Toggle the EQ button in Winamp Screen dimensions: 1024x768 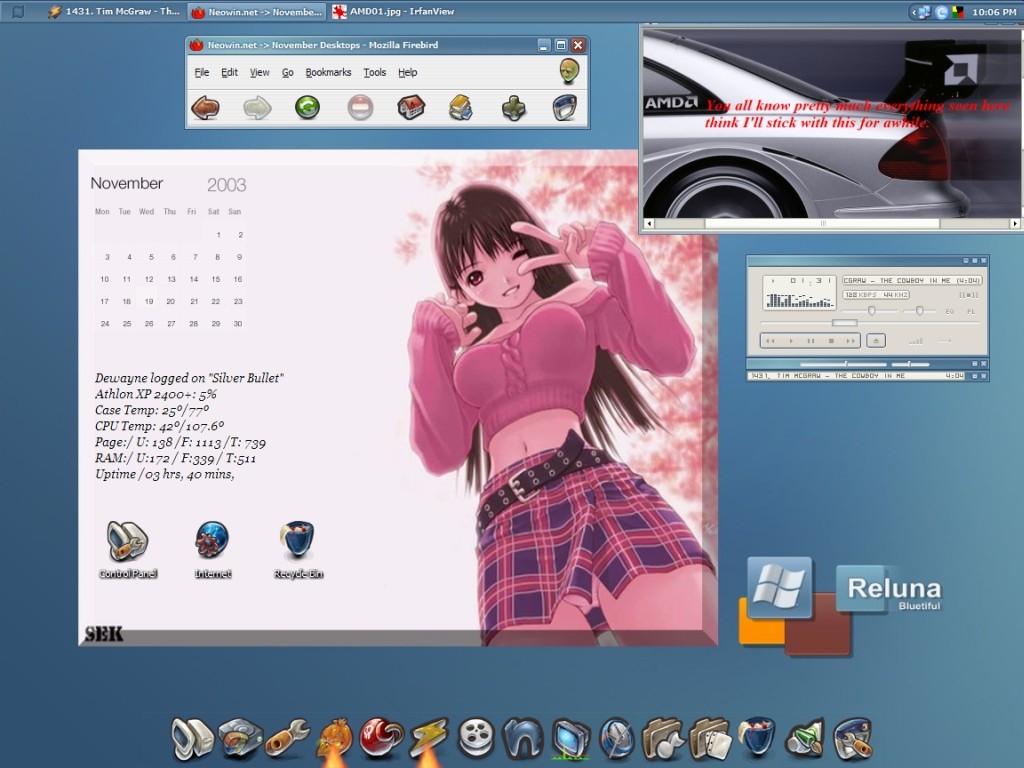coord(949,312)
